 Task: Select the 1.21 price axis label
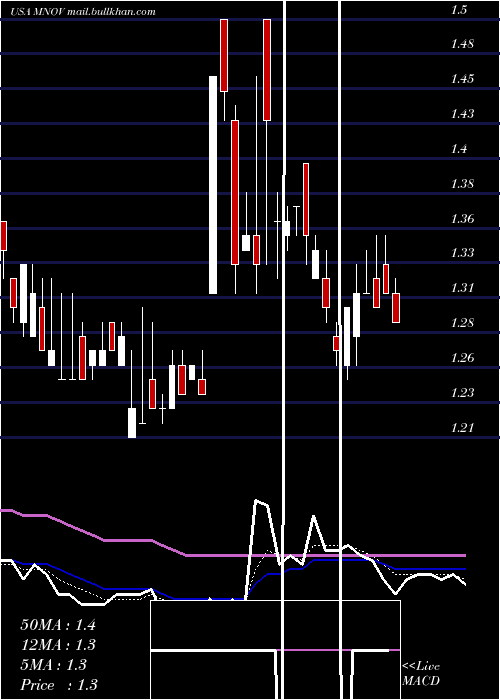[462, 428]
